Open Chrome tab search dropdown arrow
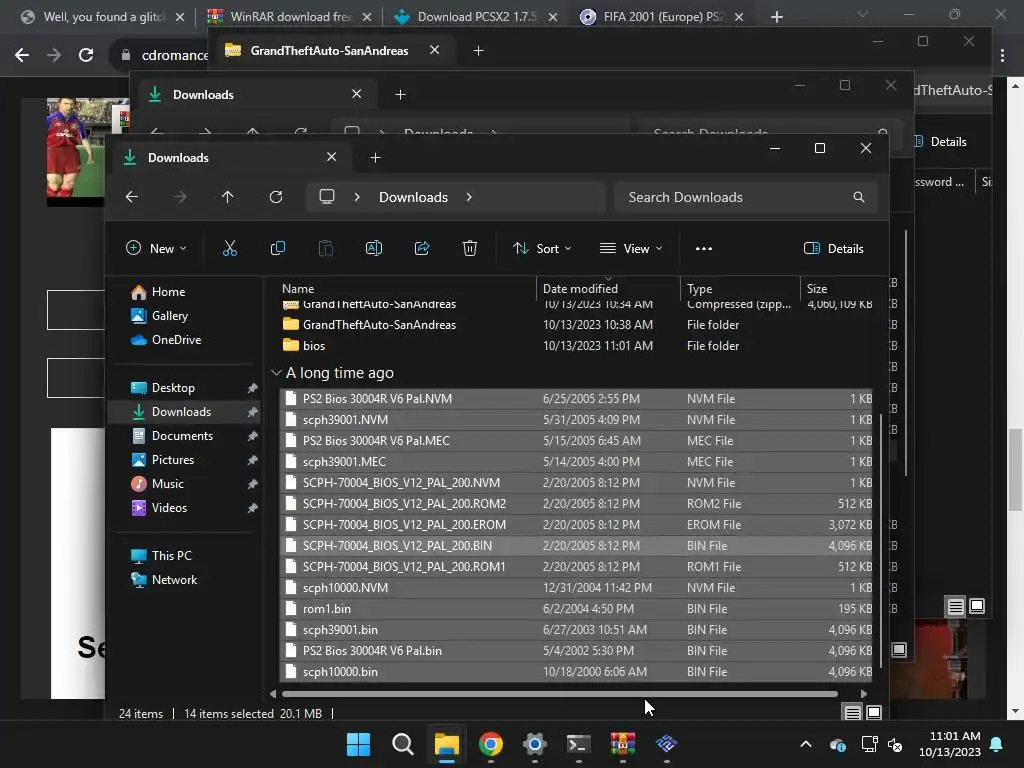 click(x=863, y=14)
